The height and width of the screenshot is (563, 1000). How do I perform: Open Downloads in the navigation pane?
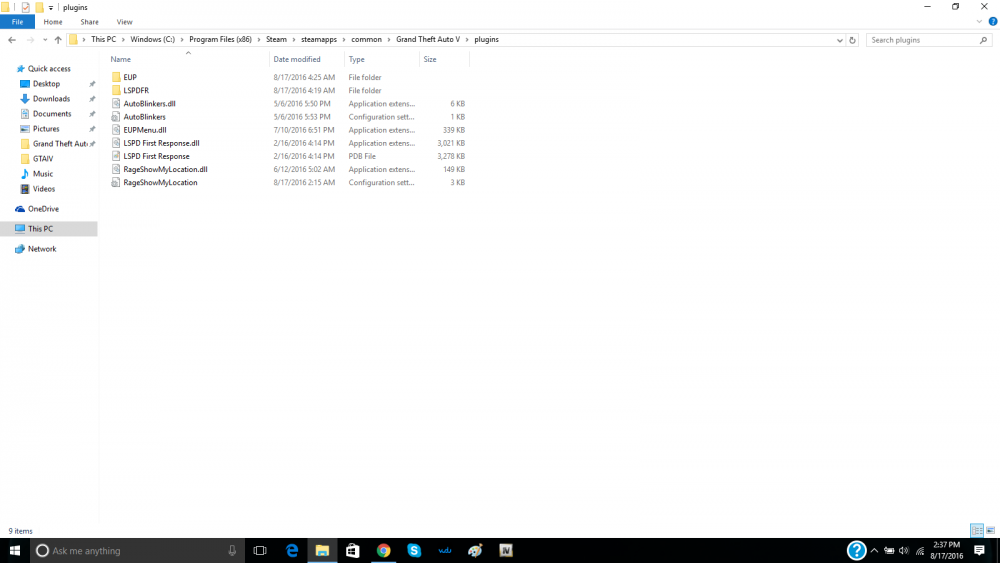click(x=51, y=99)
